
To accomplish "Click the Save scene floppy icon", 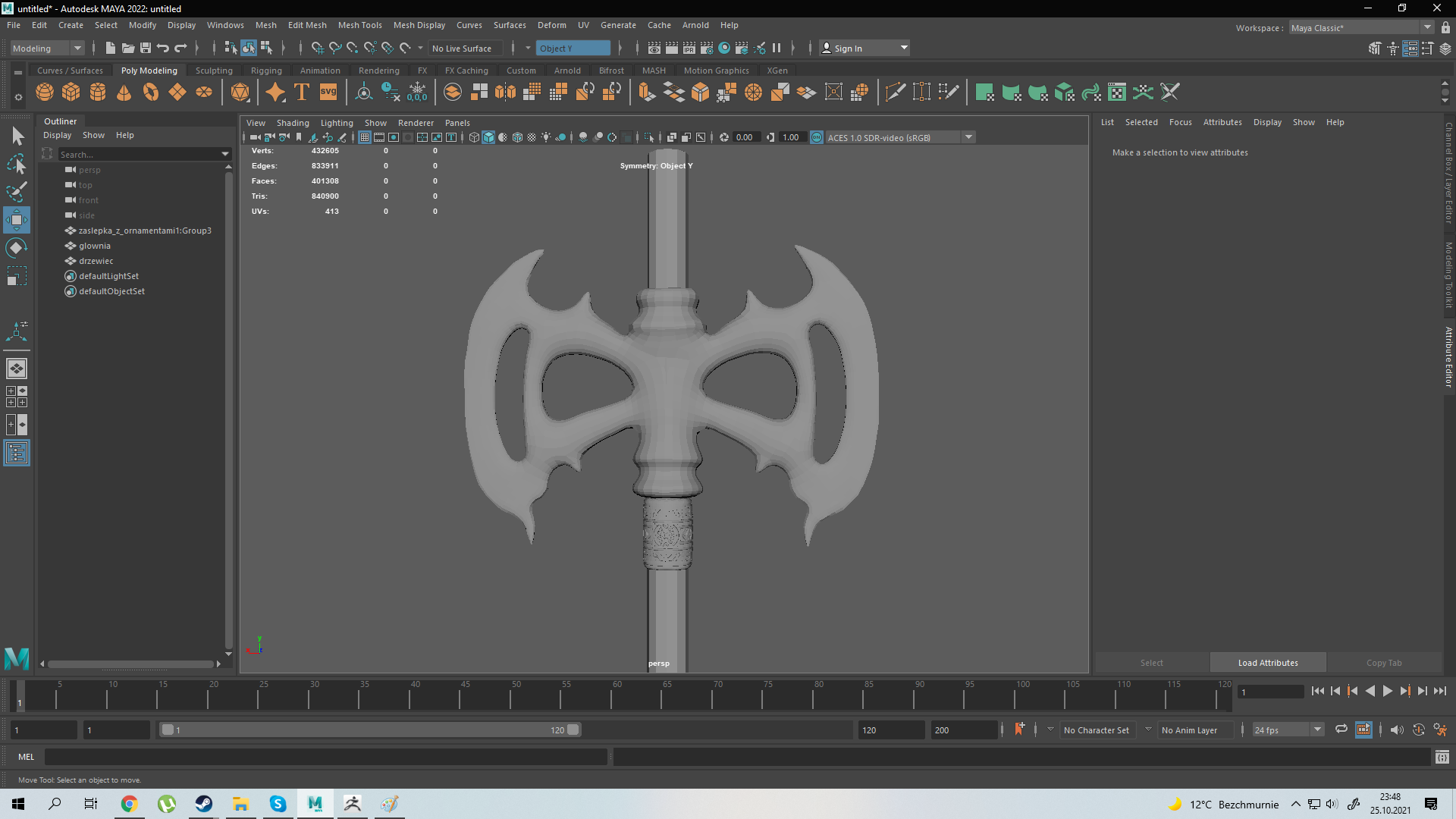I will coord(146,48).
